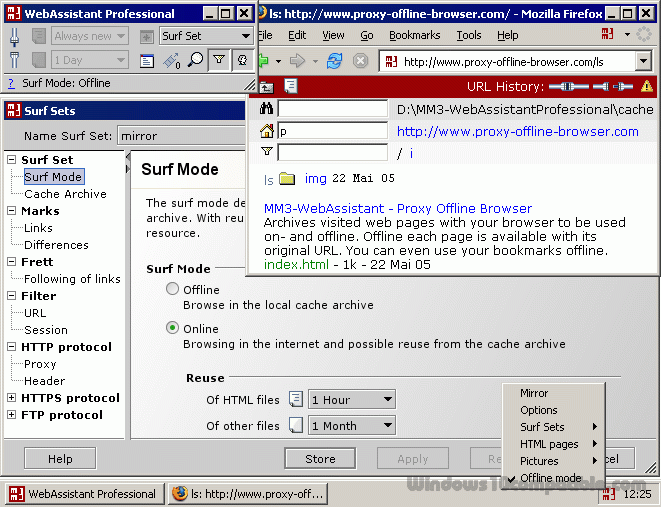Viewport: 661px width, 507px height.
Task: Click the Help button in Surf Sets
Action: 60,459
